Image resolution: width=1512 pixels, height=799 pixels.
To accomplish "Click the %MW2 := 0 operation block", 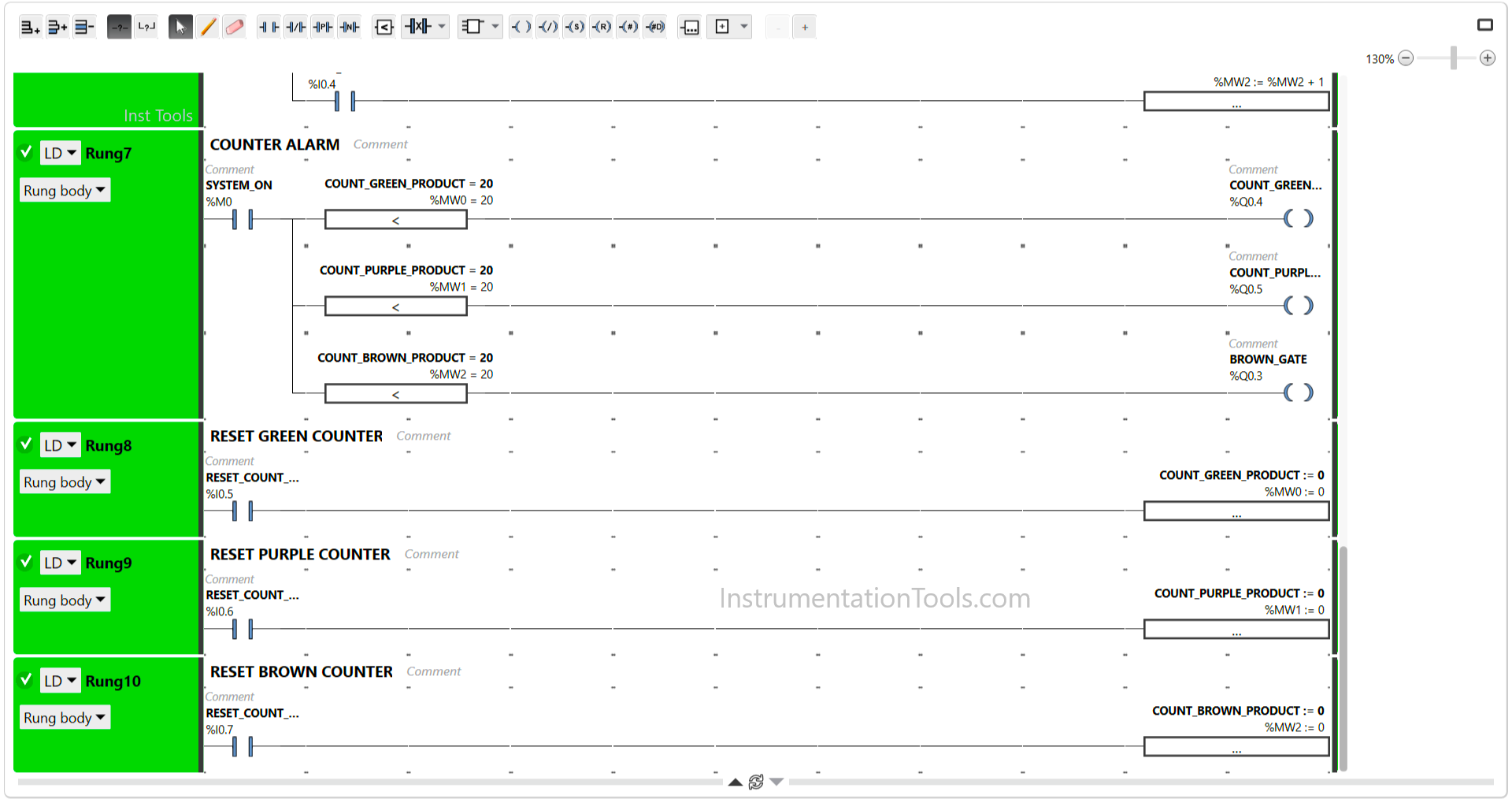I will point(1236,746).
